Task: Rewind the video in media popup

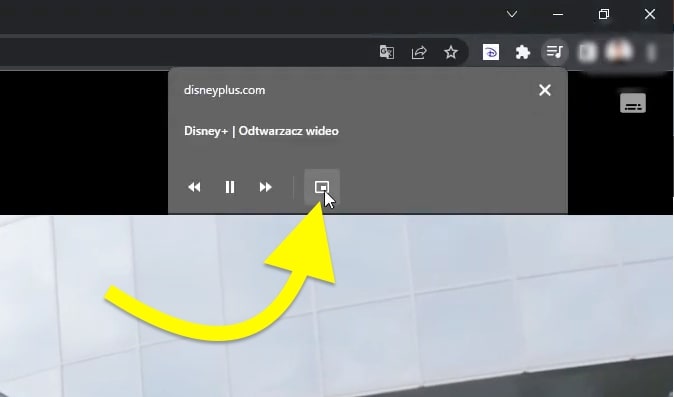Action: tap(194, 187)
